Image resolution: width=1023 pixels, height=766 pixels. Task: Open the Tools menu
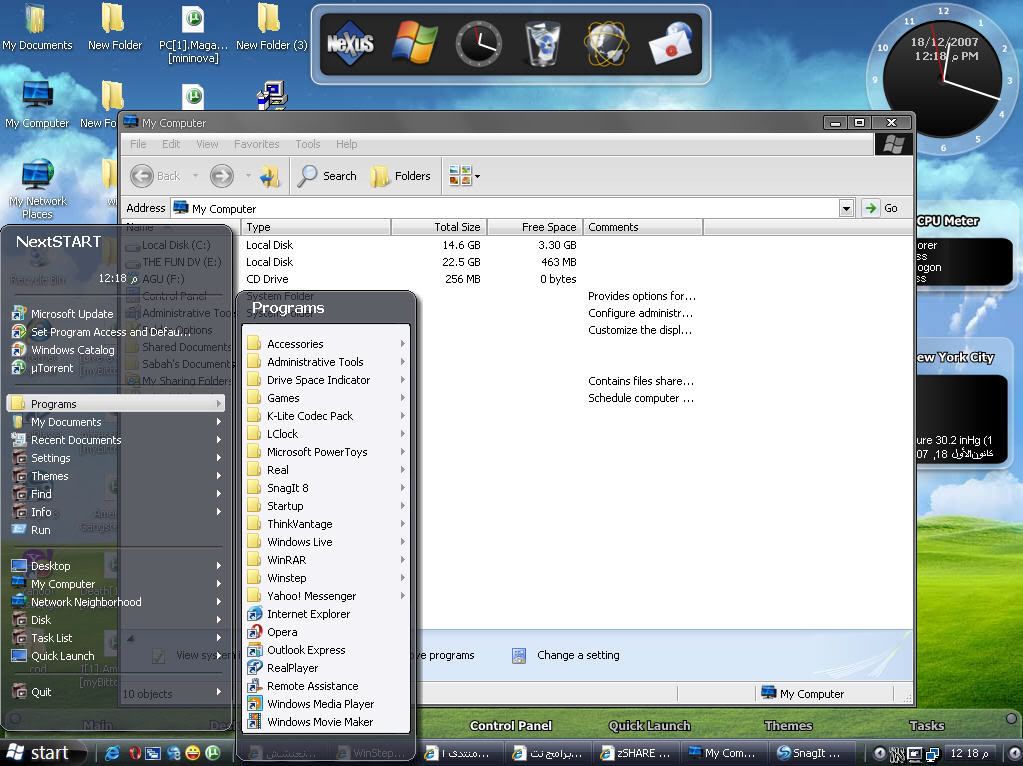tap(307, 144)
